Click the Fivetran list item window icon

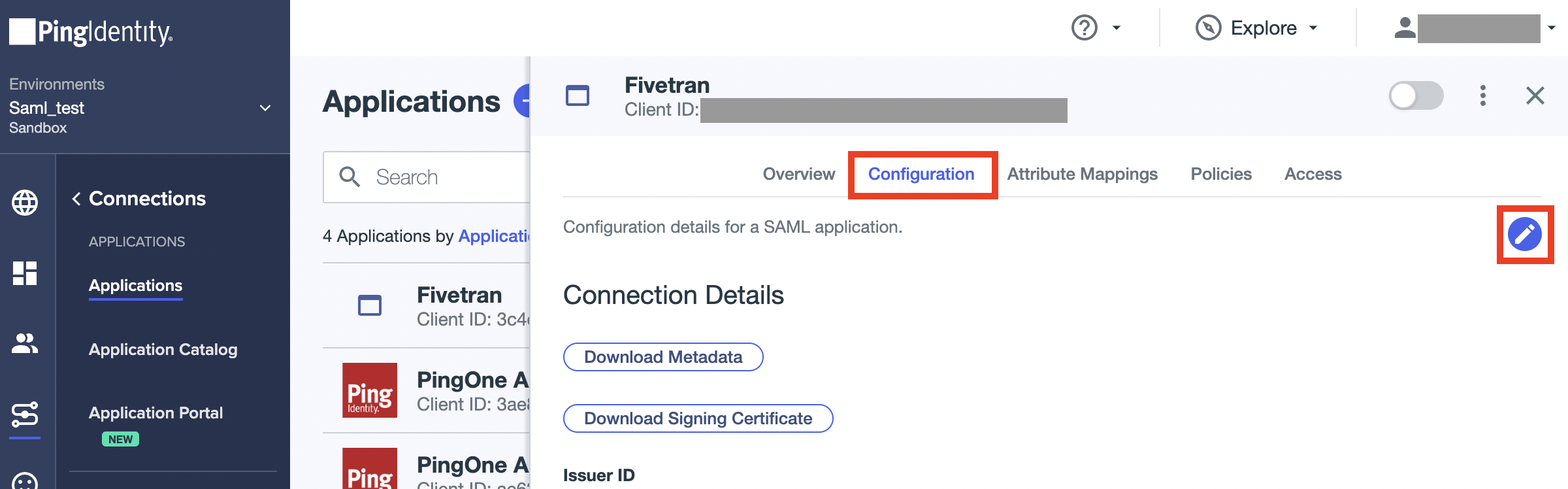click(370, 305)
